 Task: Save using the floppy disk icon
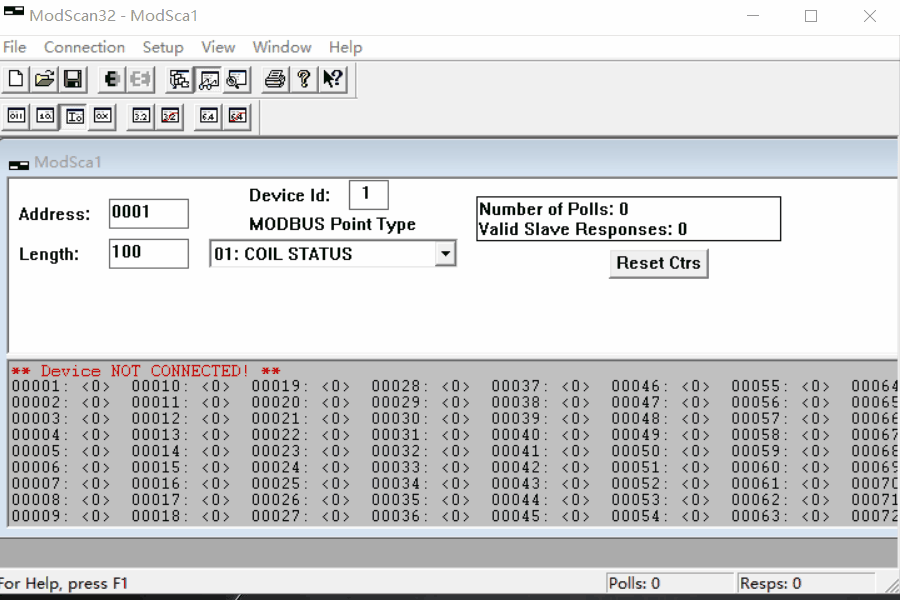tap(72, 79)
